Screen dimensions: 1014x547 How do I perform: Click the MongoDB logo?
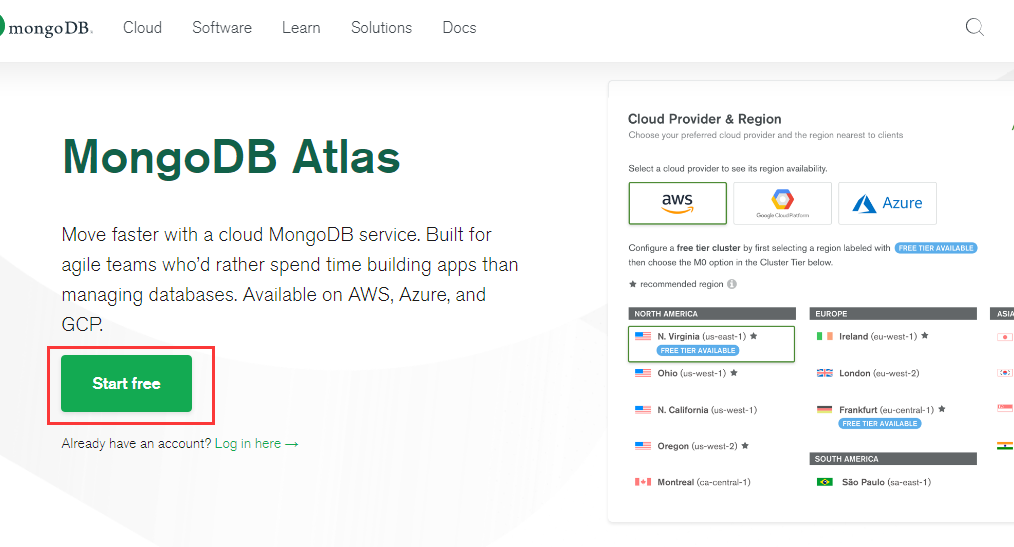45,28
